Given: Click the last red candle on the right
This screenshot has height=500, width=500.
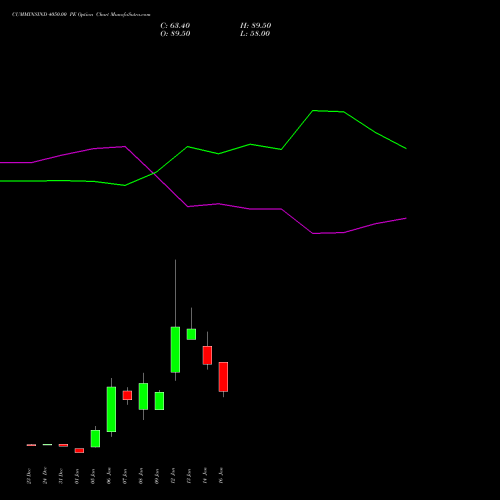Looking at the screenshot, I should tap(223, 377).
